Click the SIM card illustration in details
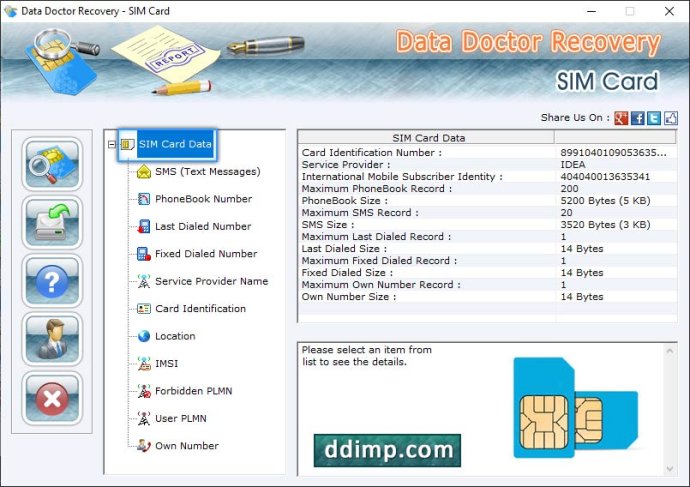The height and width of the screenshot is (487, 690). click(575, 407)
